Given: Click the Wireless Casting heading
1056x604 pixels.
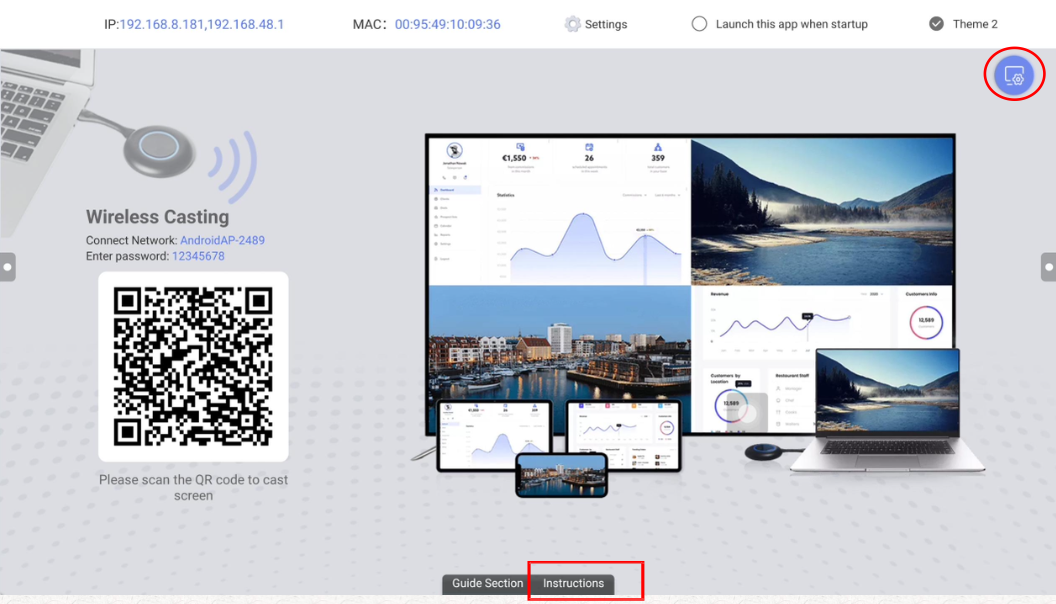Looking at the screenshot, I should point(158,217).
